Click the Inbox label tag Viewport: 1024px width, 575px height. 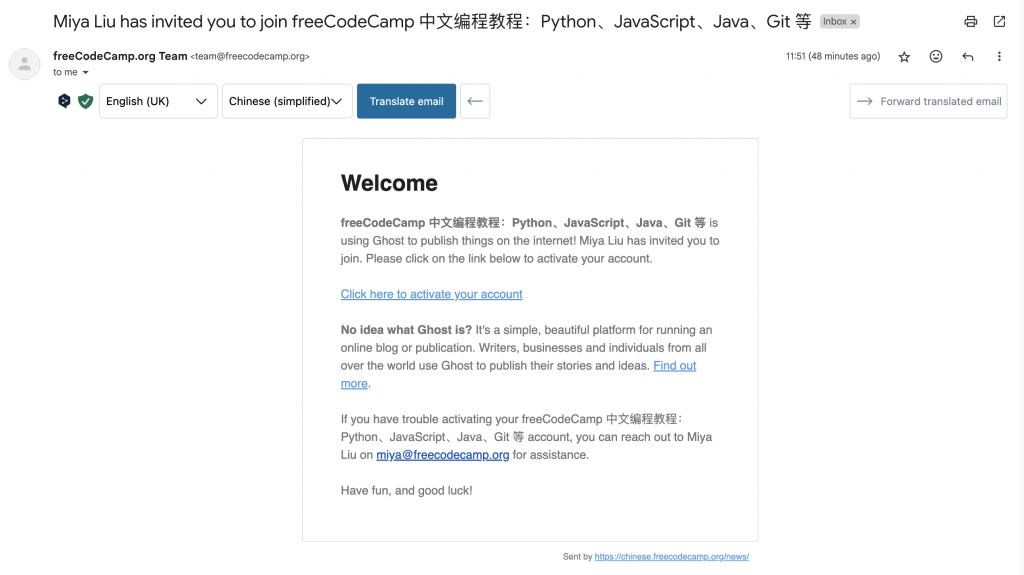click(835, 22)
